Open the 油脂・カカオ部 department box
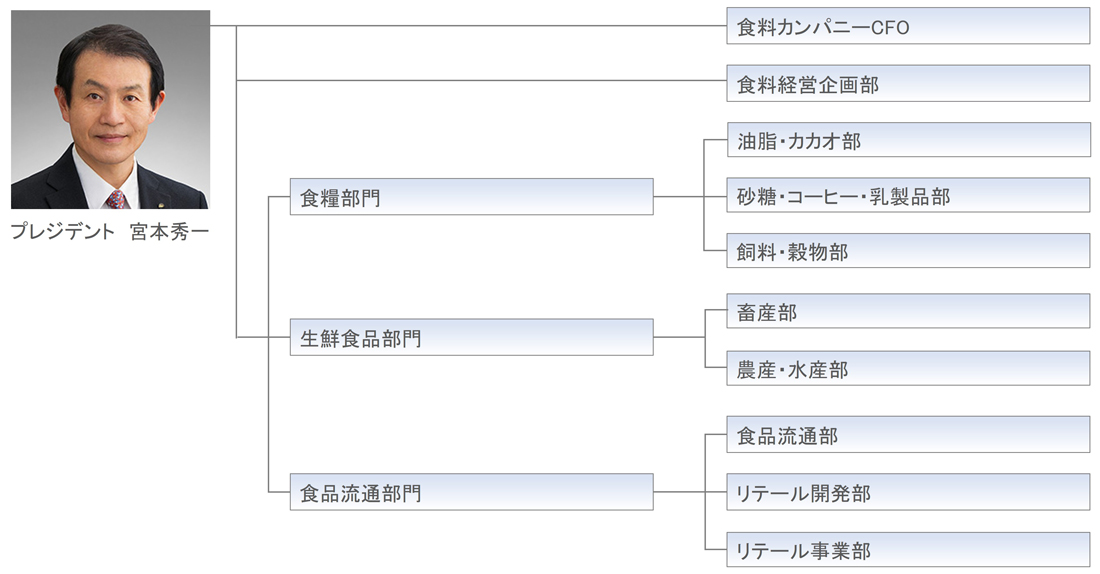The image size is (1100, 574). point(908,141)
